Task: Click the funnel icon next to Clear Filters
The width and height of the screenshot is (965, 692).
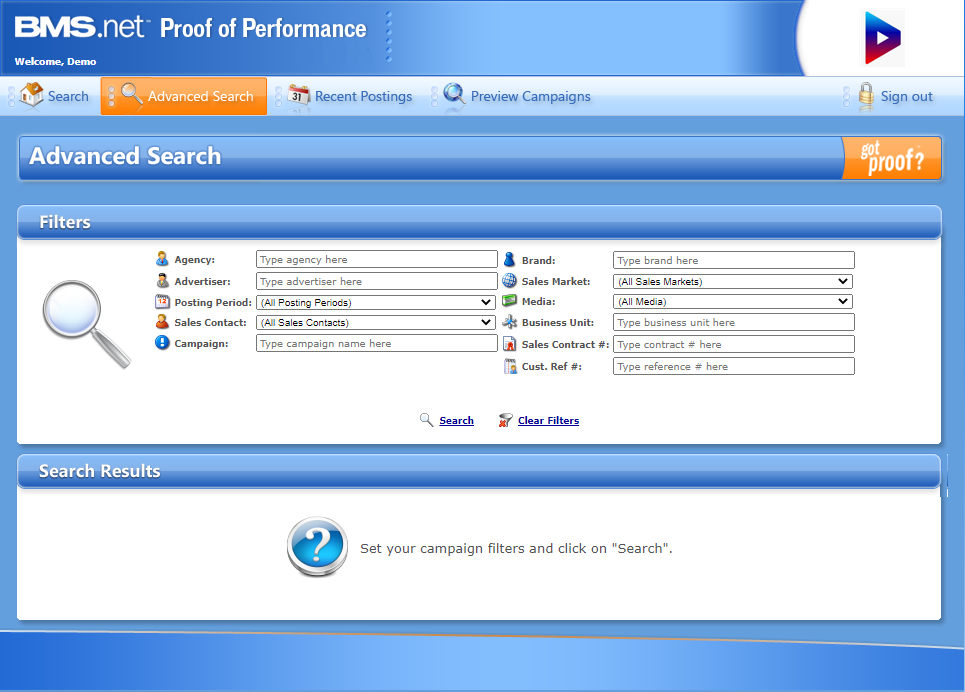Action: [x=505, y=420]
